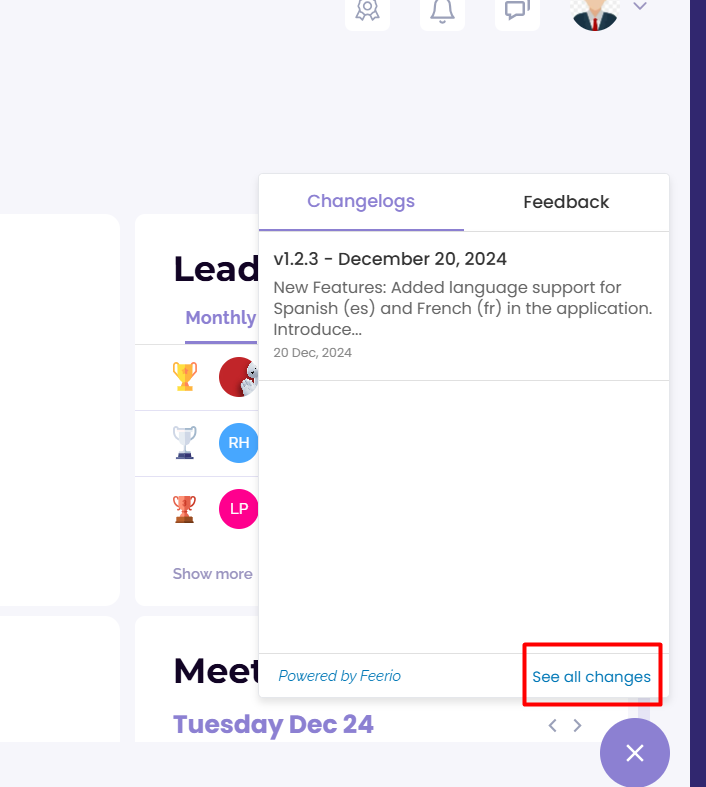Click the silver trophy icon
This screenshot has width=706, height=787.
(185, 443)
